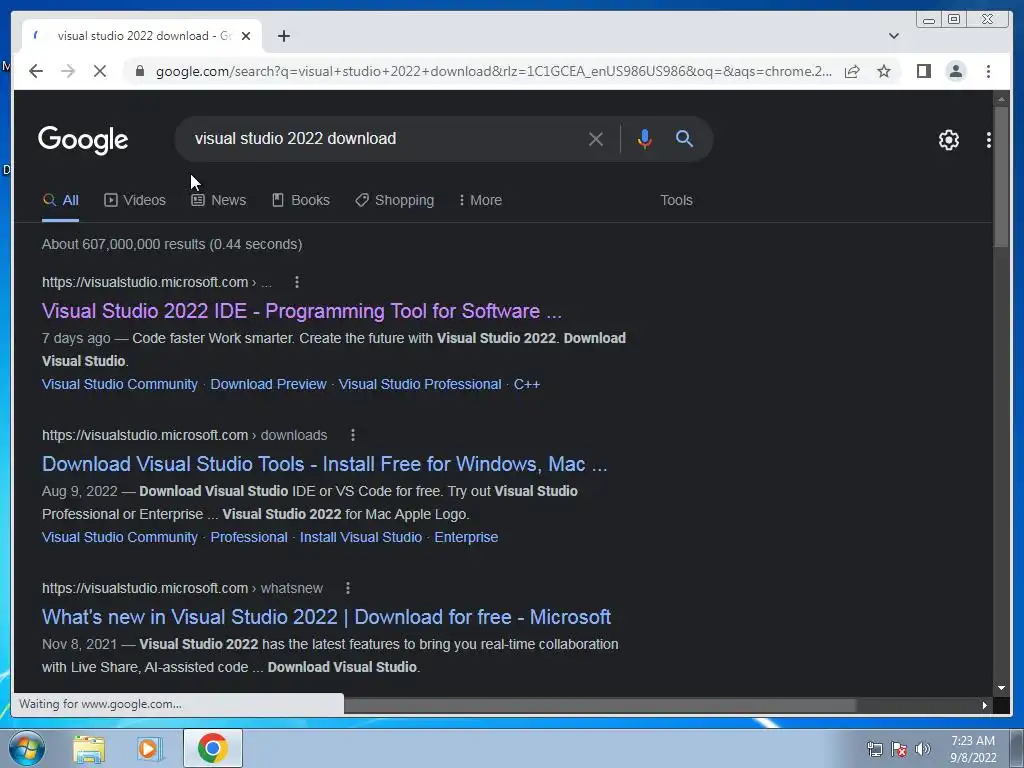This screenshot has width=1024, height=768.
Task: Click Visual Studio Professional sitelink
Action: (x=420, y=384)
